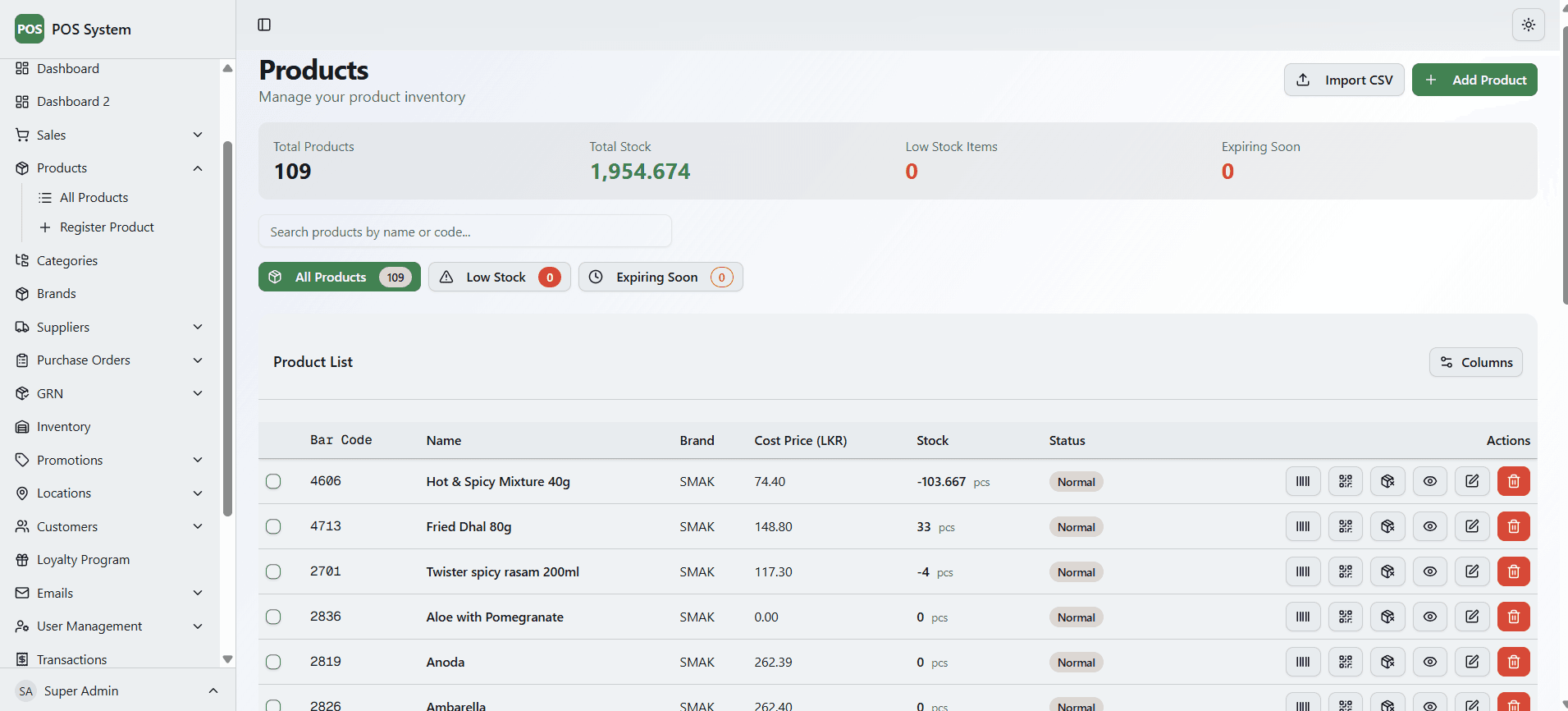Expand the Emails menu

(x=109, y=593)
